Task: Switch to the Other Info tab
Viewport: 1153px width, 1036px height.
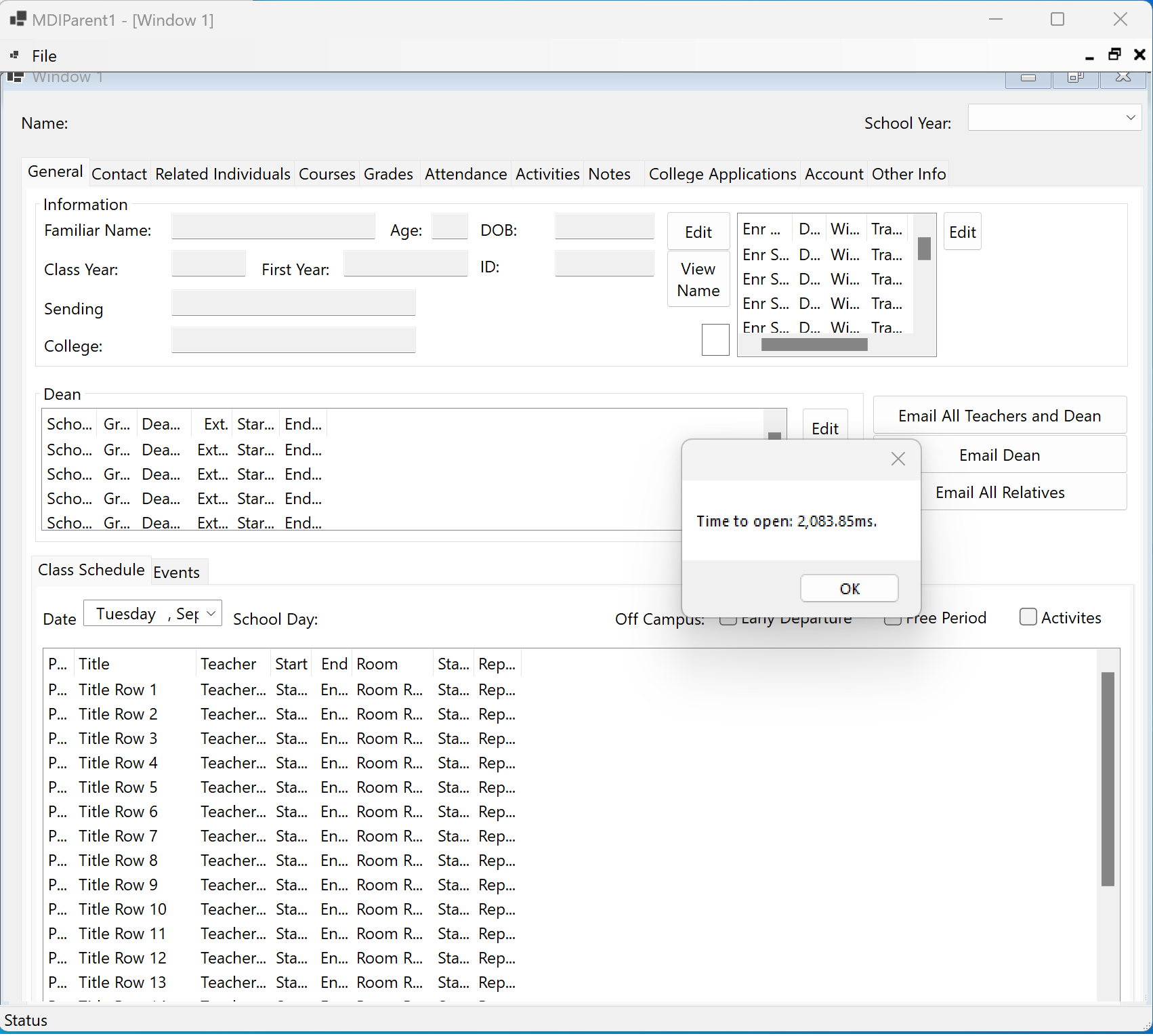Action: coord(908,174)
